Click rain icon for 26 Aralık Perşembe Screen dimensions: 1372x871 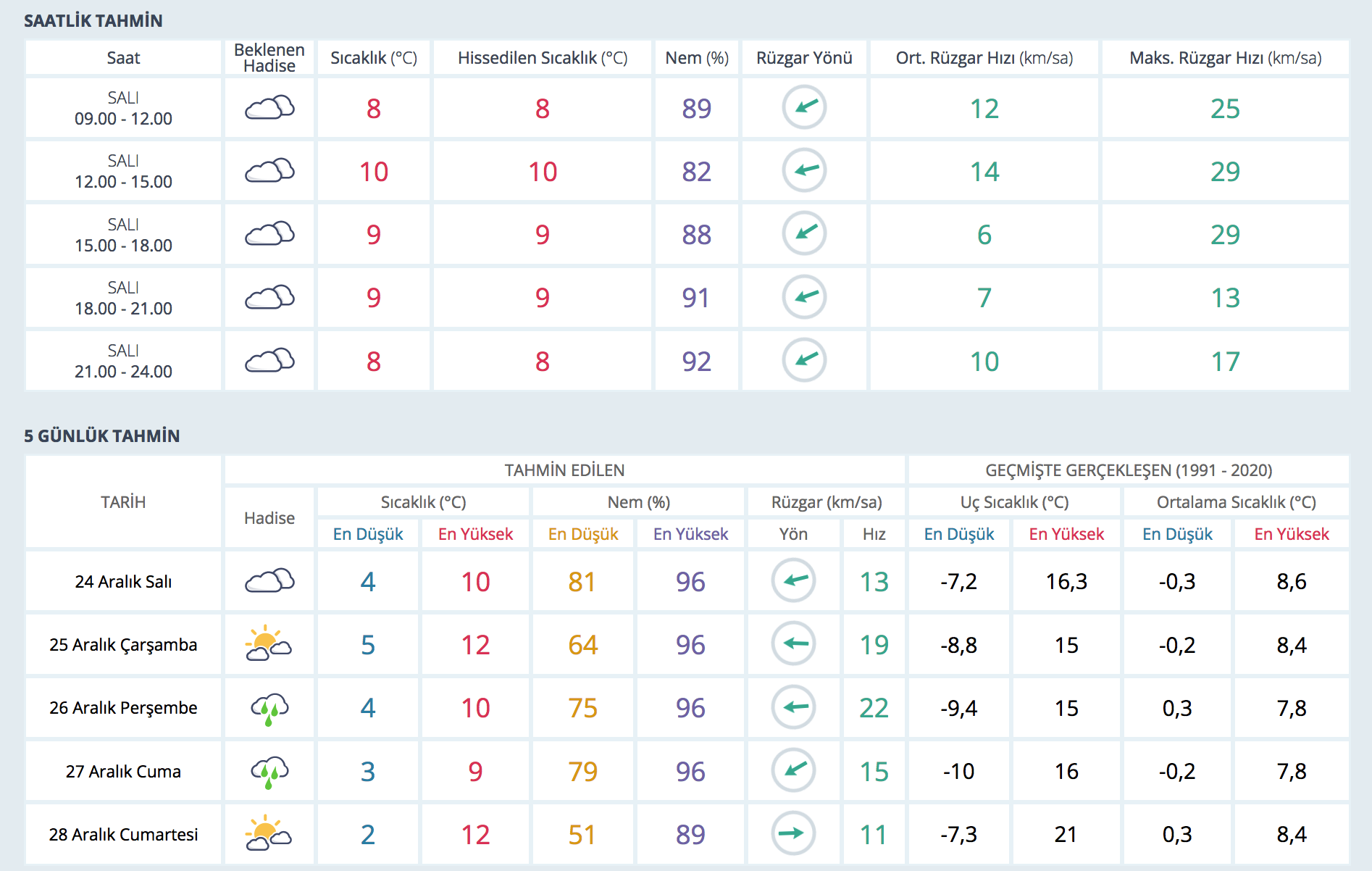(269, 708)
